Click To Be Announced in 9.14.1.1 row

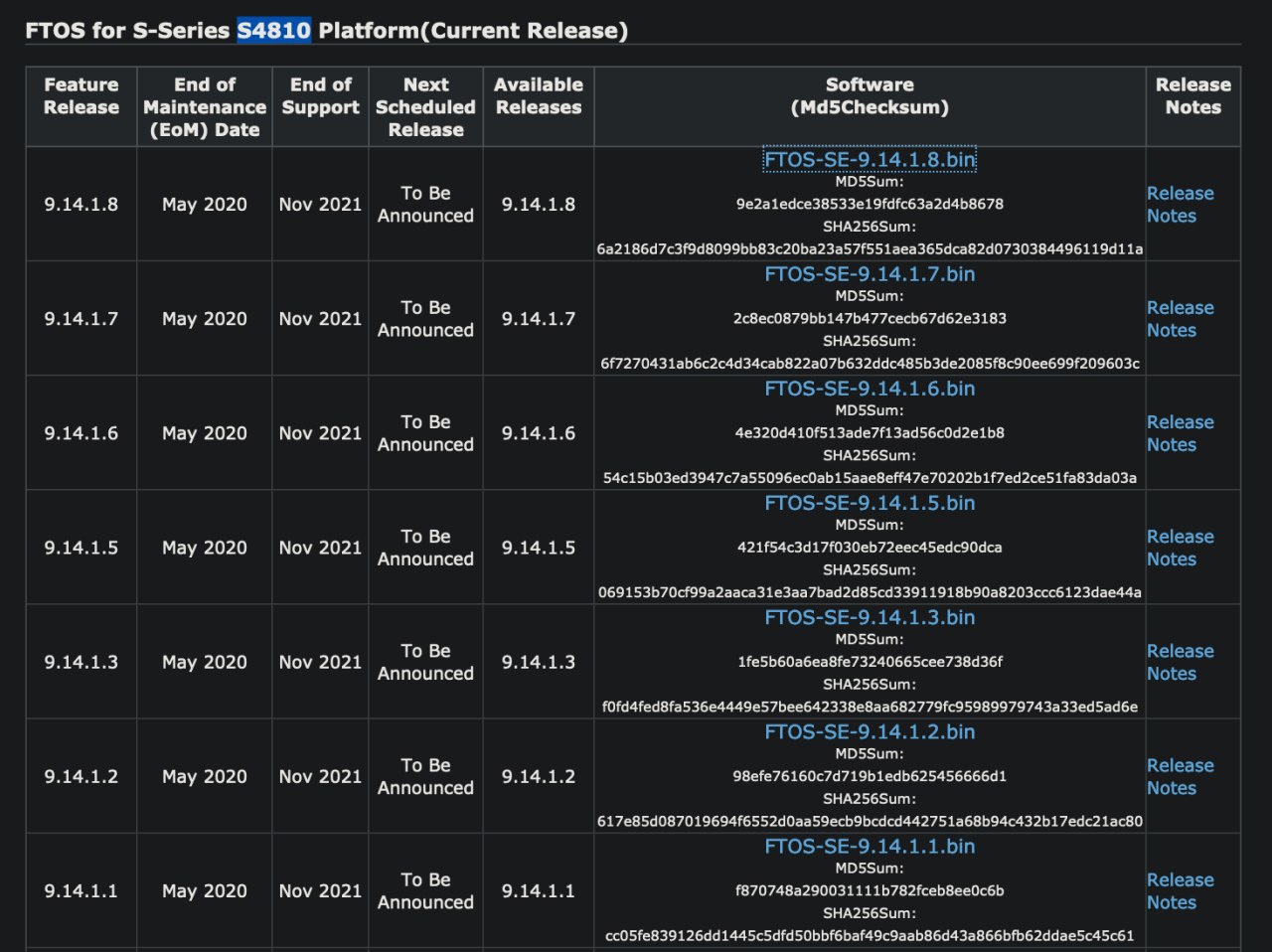point(425,890)
